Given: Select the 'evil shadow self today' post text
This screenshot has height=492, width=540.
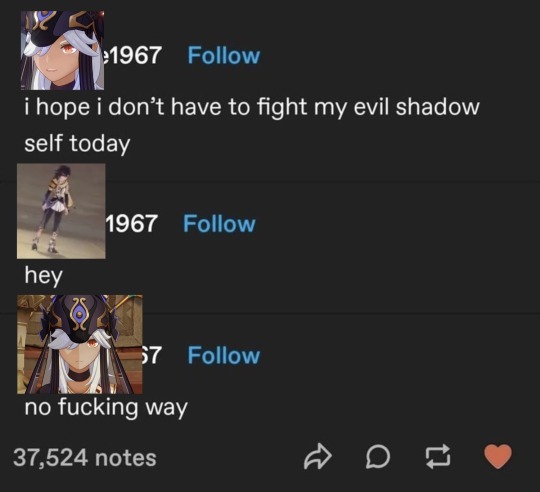Looking at the screenshot, I should pyautogui.click(x=252, y=125).
